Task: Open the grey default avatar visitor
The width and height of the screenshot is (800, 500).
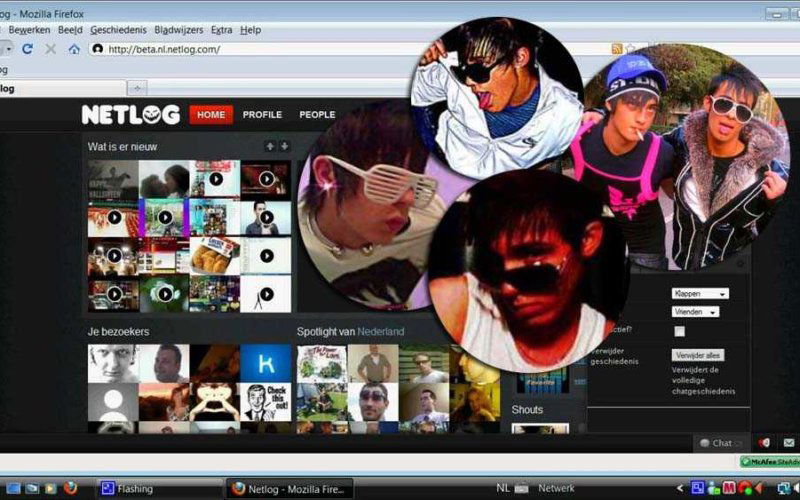Action: (113, 402)
